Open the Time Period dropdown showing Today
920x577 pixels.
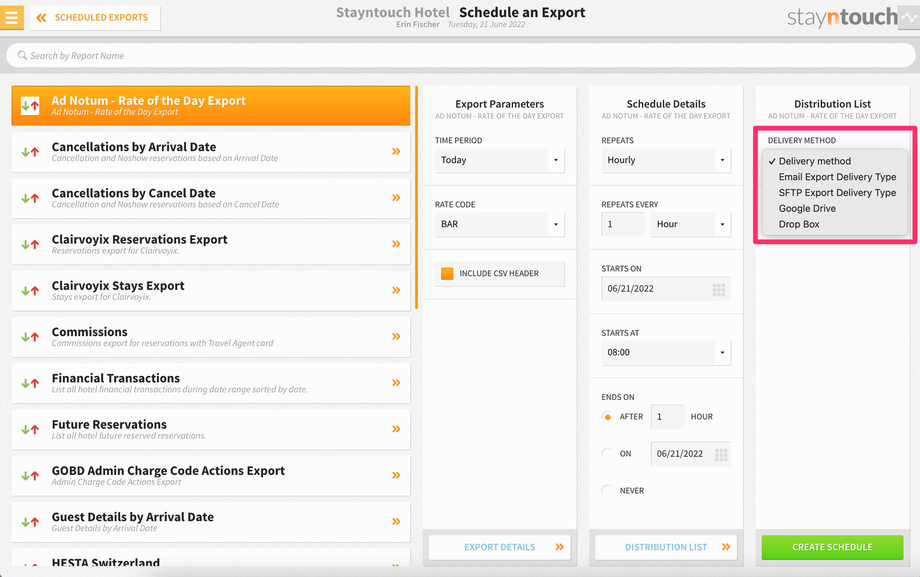499,160
